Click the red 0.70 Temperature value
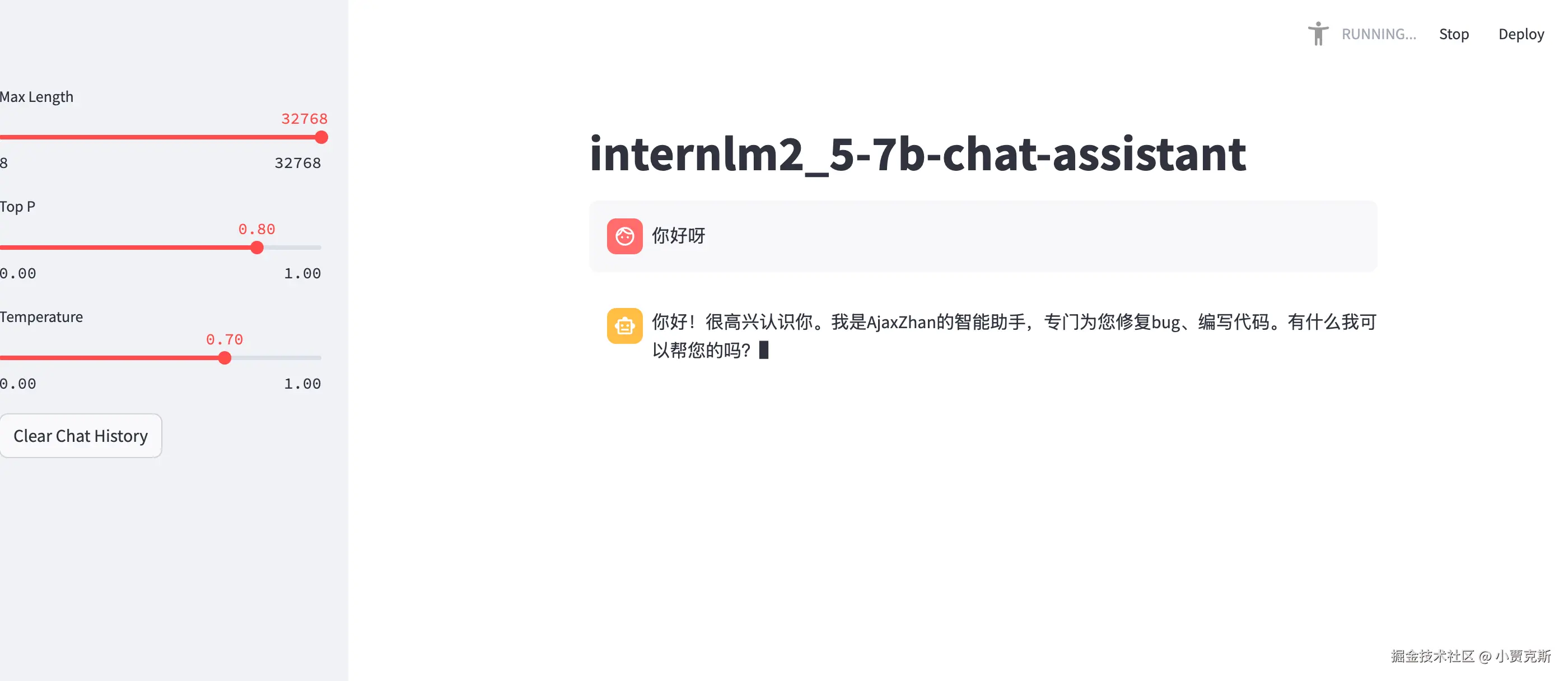Screen dimensions: 1568x681 pos(224,339)
